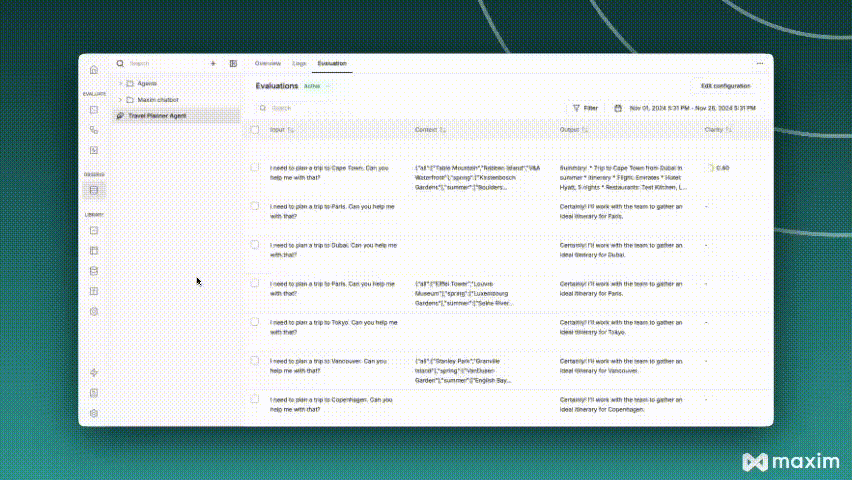Select the highlighted logs repository sidebar icon

[x=94, y=190]
